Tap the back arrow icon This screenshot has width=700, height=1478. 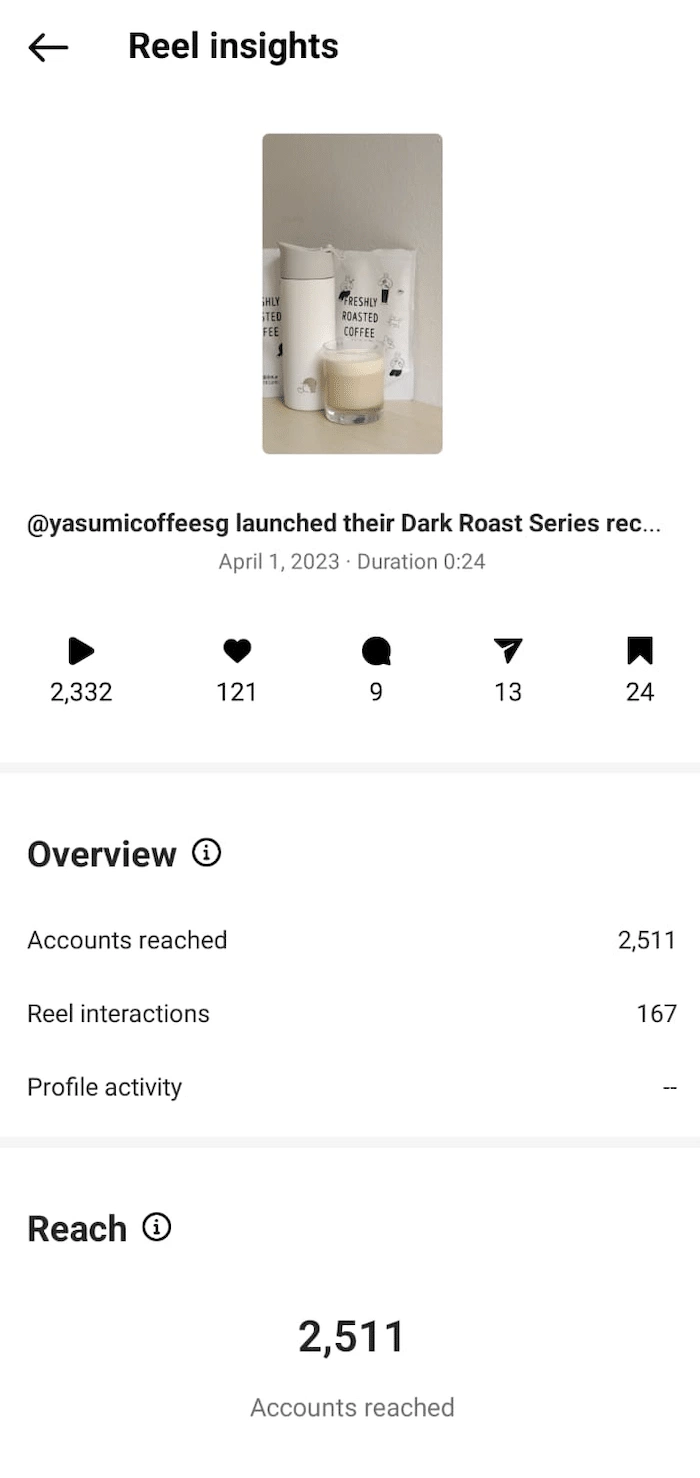point(48,47)
